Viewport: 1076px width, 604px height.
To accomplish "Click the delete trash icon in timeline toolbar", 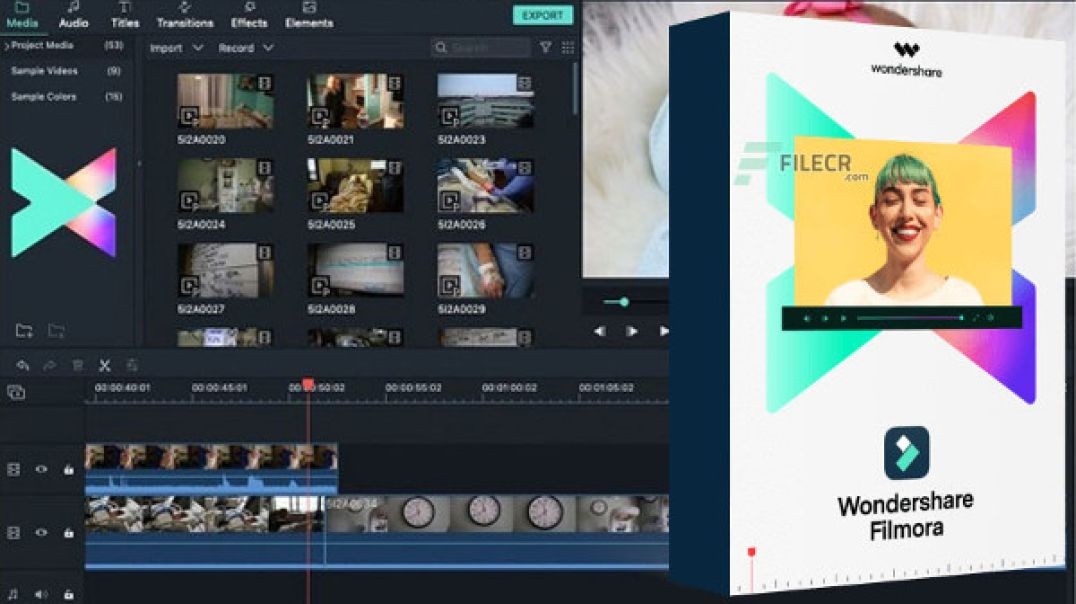I will click(77, 366).
